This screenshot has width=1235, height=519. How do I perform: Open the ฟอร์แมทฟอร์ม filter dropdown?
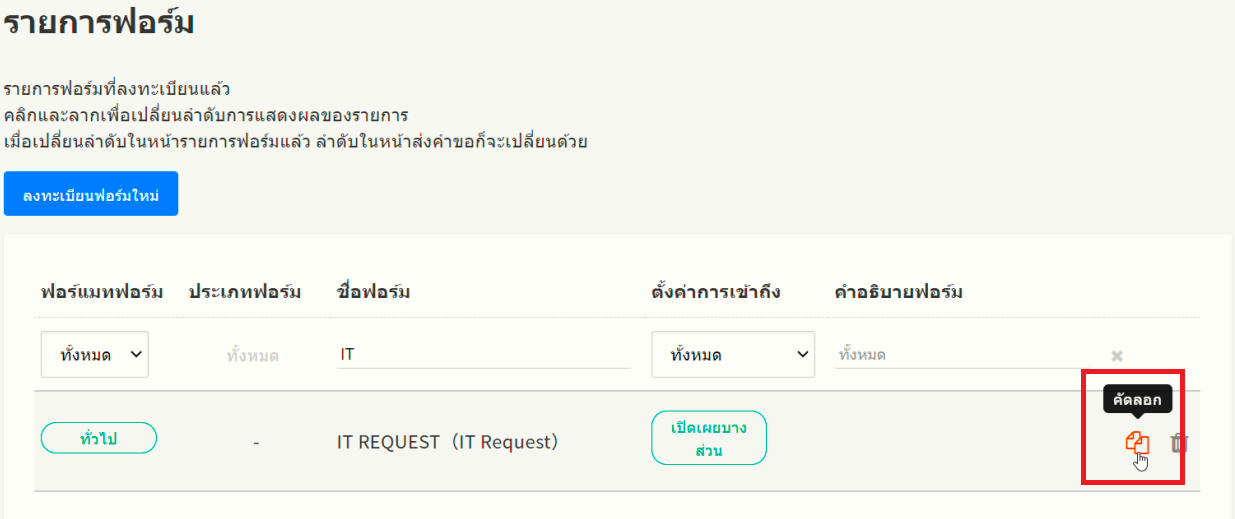pos(95,355)
